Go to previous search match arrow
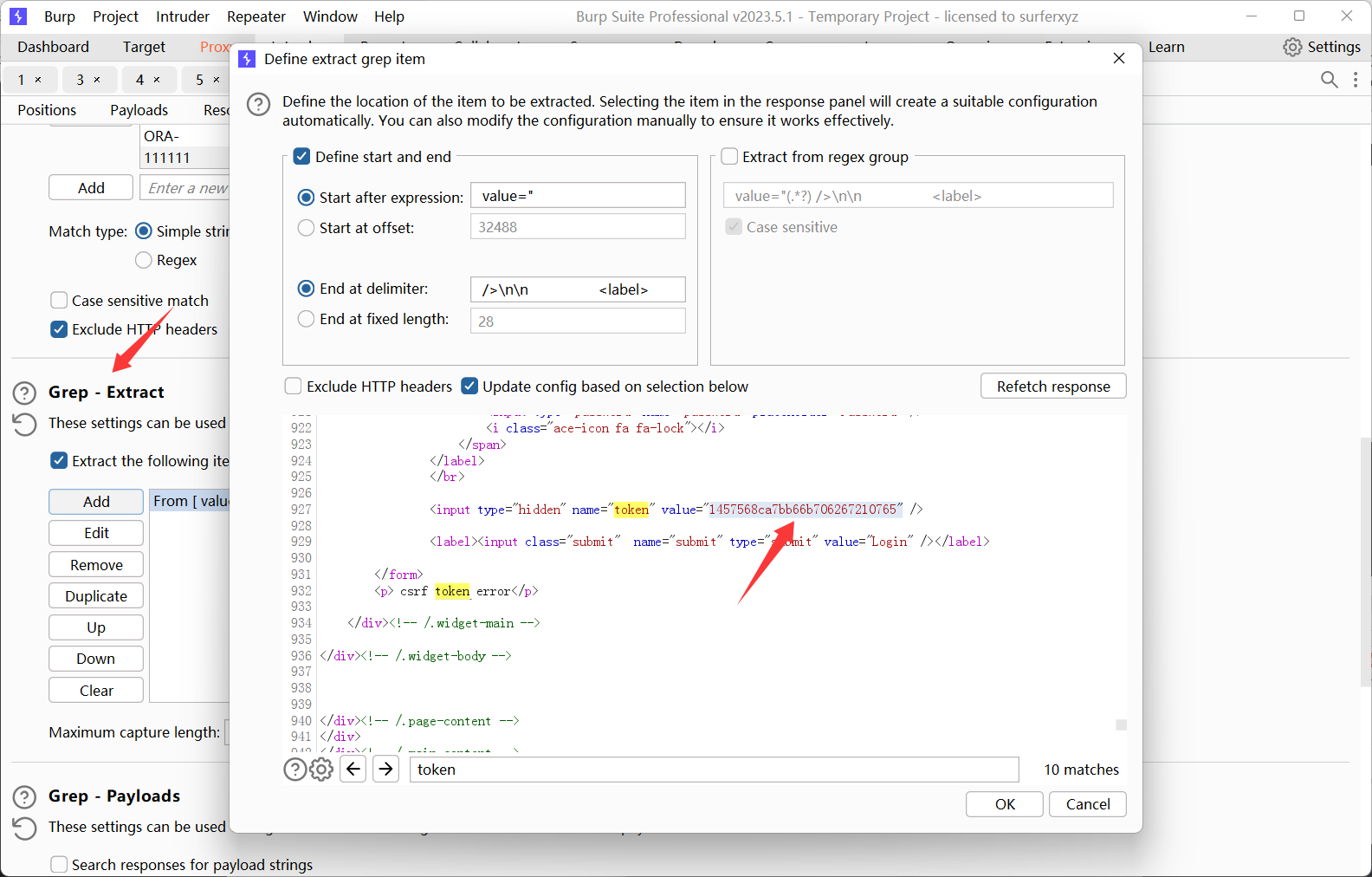 tap(353, 769)
